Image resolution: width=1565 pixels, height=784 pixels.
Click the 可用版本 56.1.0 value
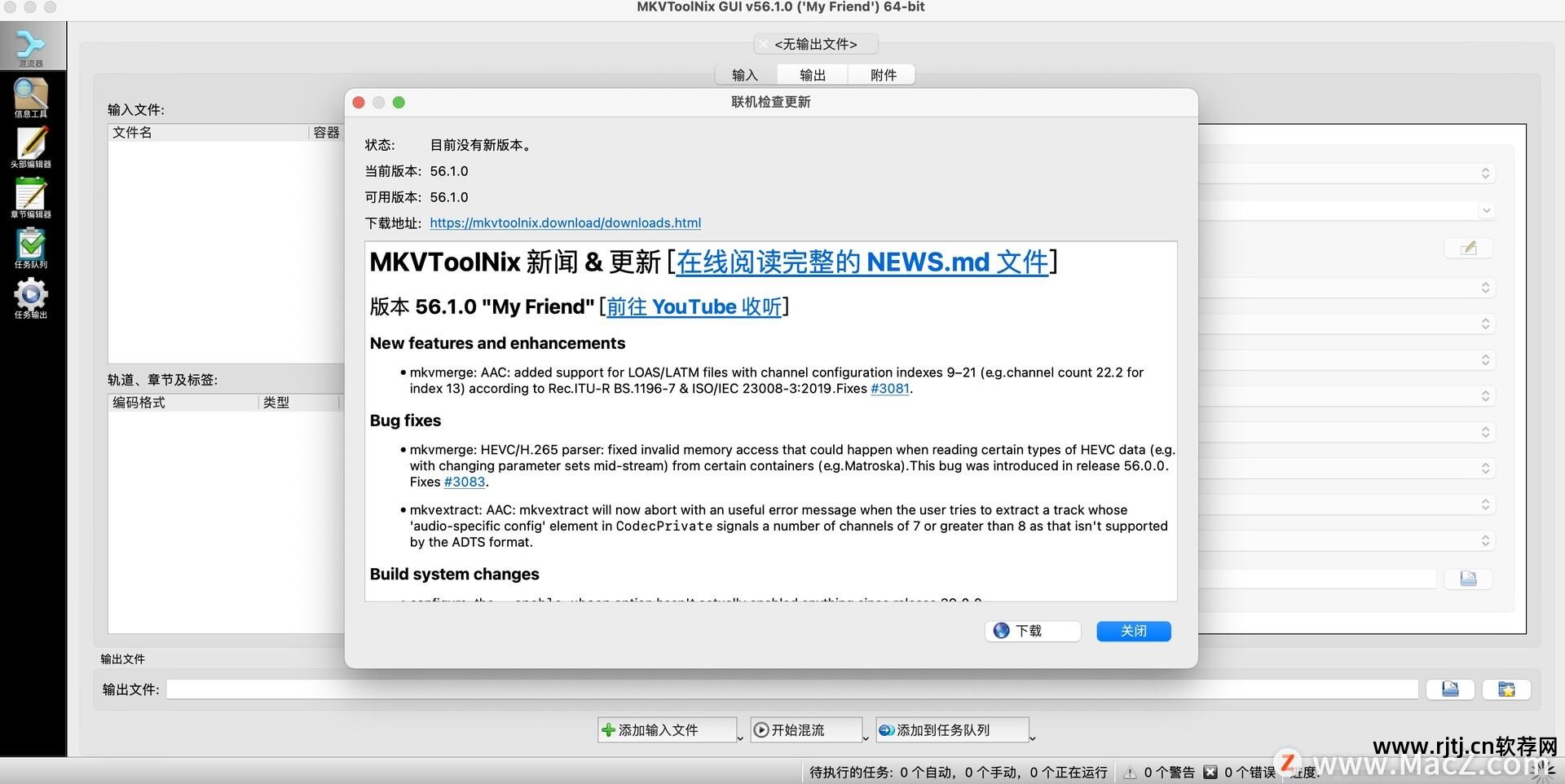[x=449, y=197]
